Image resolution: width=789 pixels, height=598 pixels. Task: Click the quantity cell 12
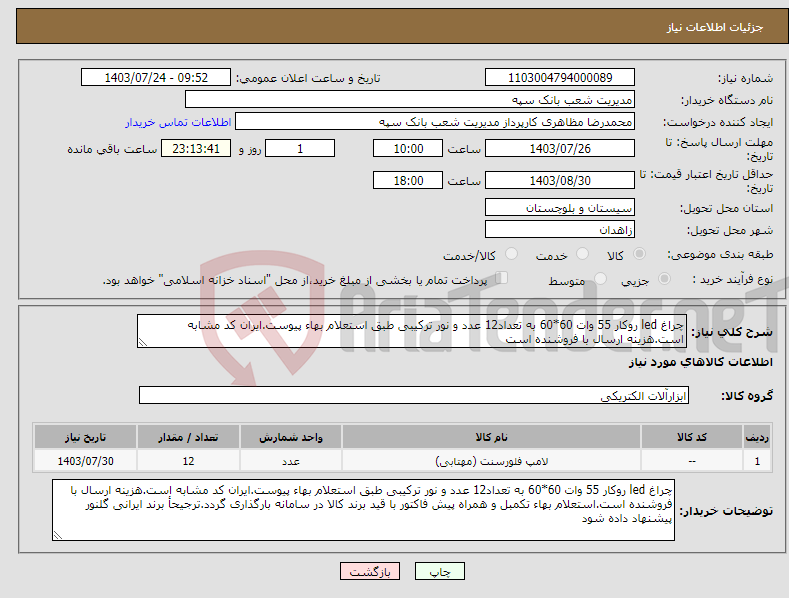(x=188, y=461)
